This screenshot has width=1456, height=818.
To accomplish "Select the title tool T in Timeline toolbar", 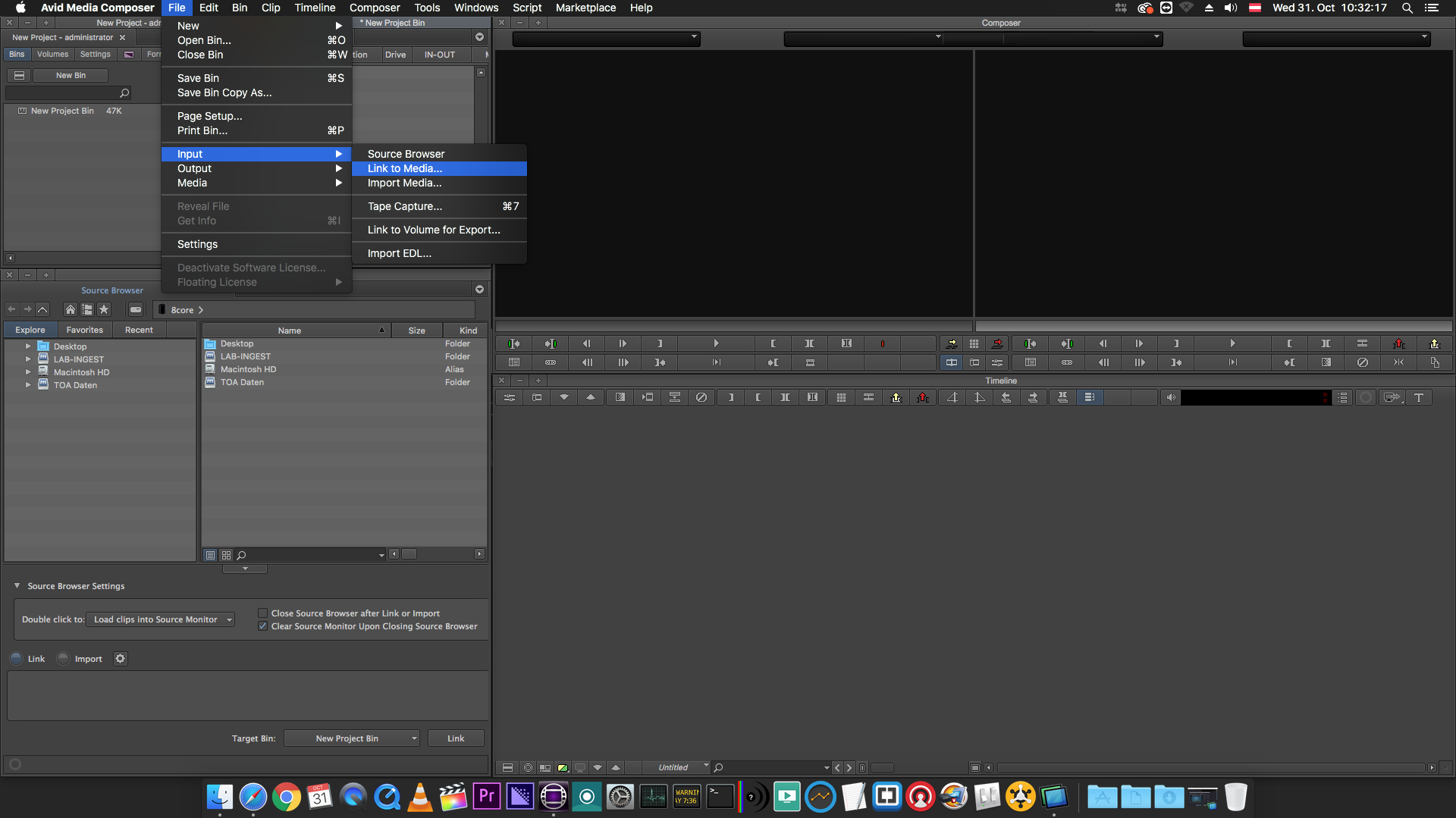I will [x=1419, y=397].
